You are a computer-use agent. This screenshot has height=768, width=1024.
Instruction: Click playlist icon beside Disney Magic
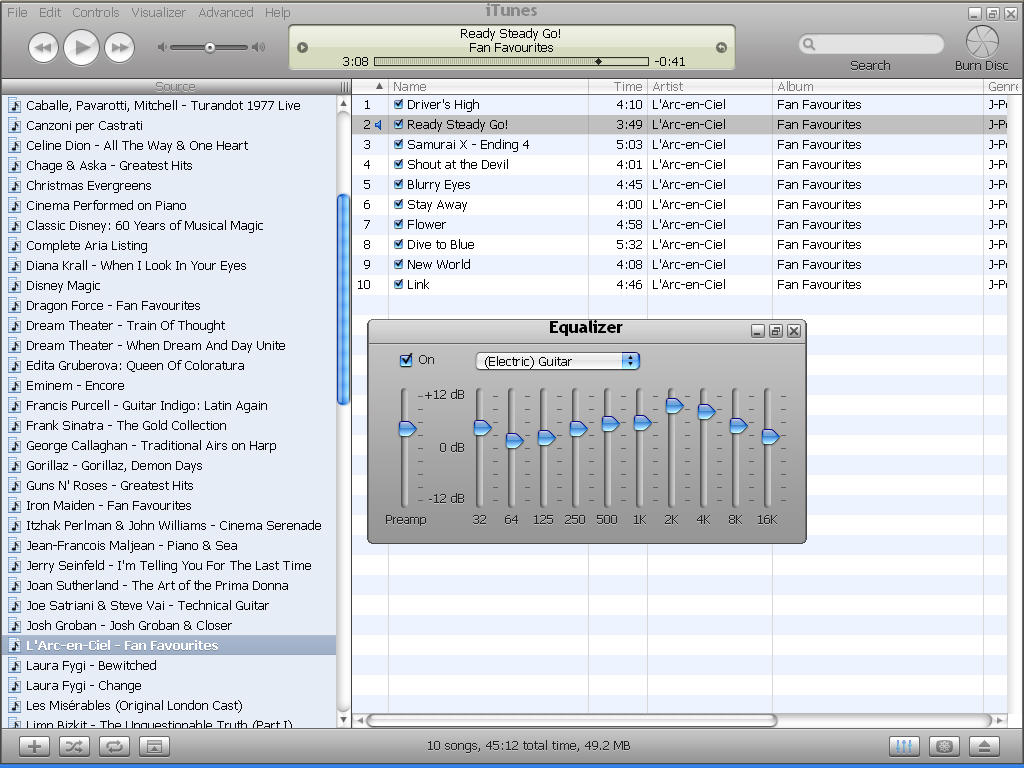14,285
